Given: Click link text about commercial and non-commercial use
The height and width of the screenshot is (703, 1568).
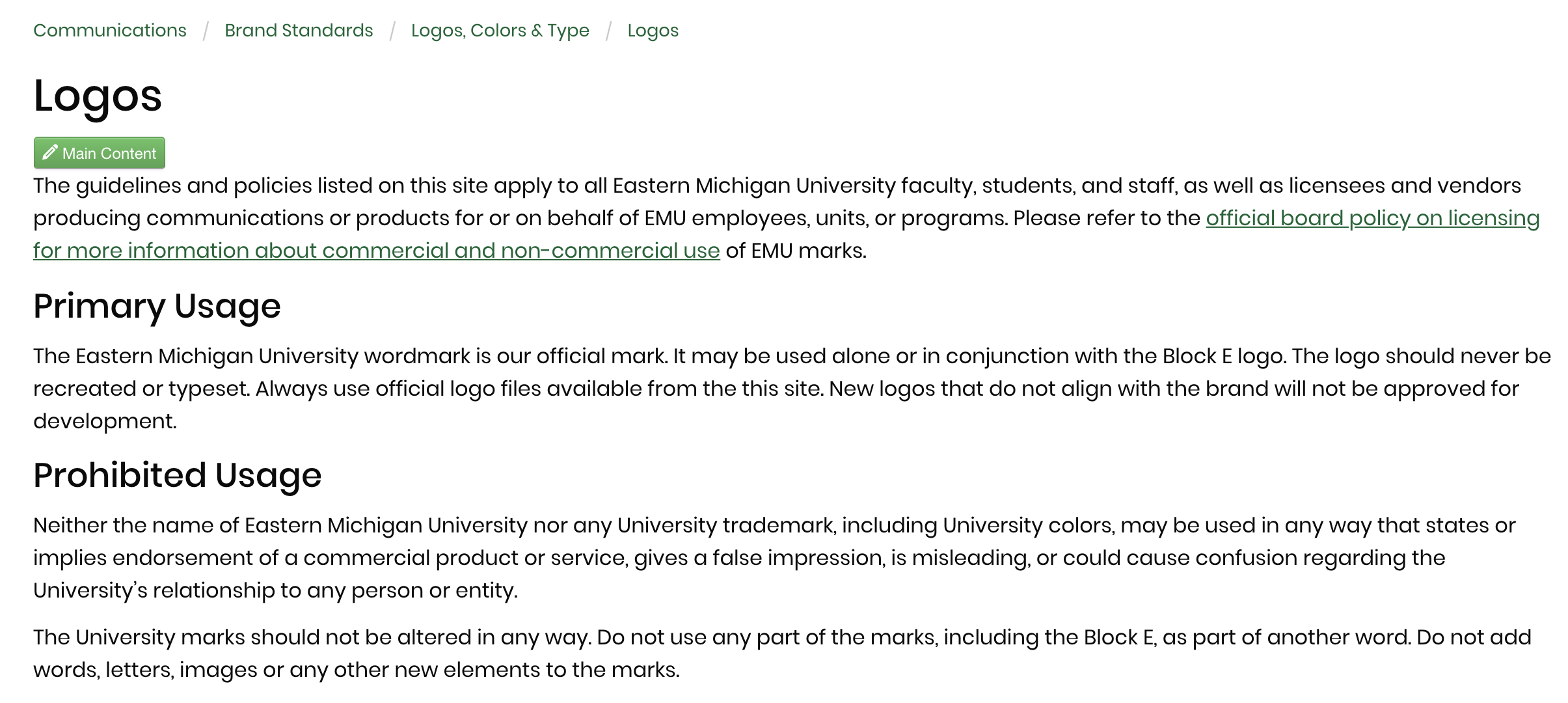Looking at the screenshot, I should [377, 251].
